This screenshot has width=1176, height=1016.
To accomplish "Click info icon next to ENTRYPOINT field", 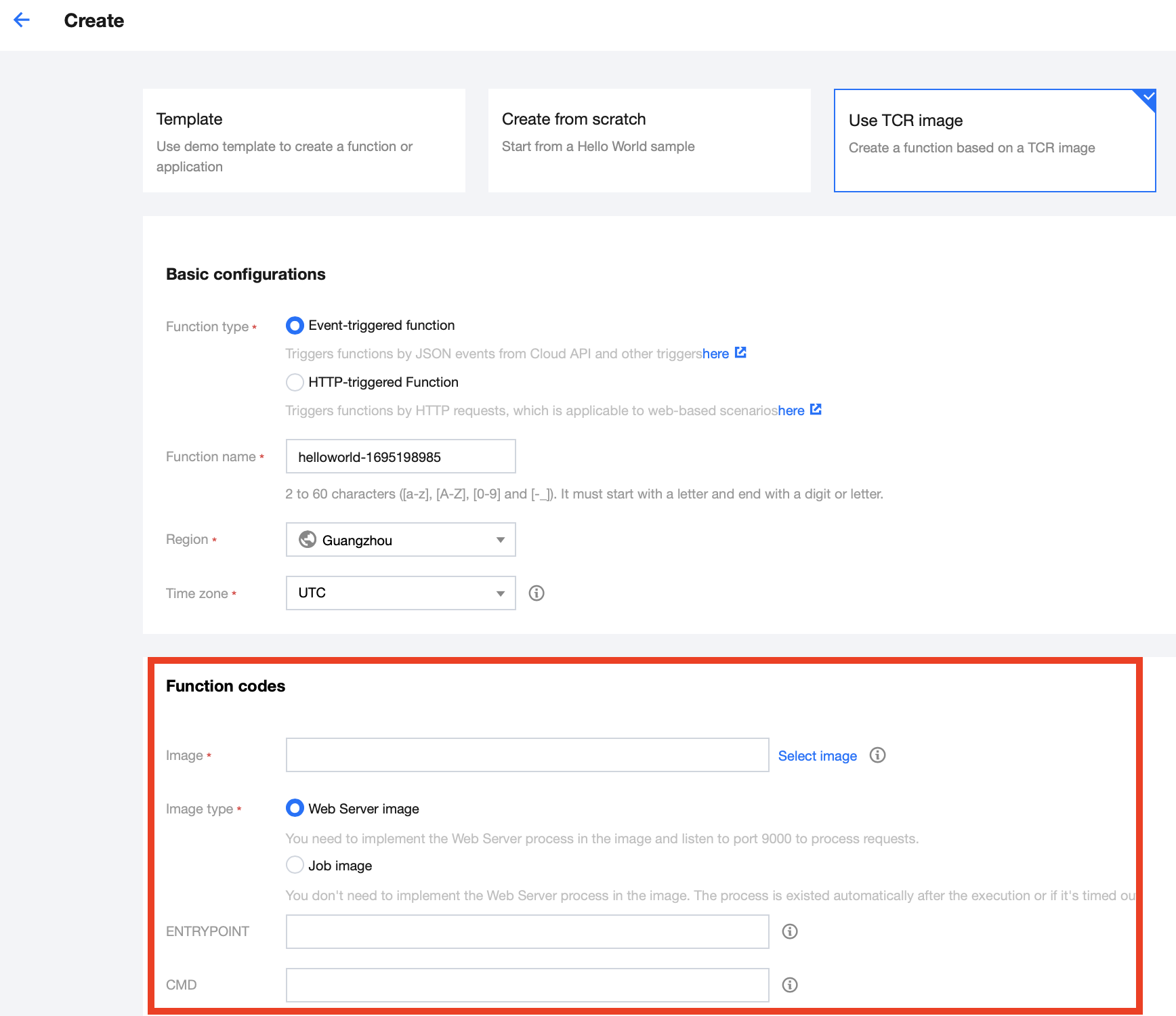I will (x=790, y=931).
